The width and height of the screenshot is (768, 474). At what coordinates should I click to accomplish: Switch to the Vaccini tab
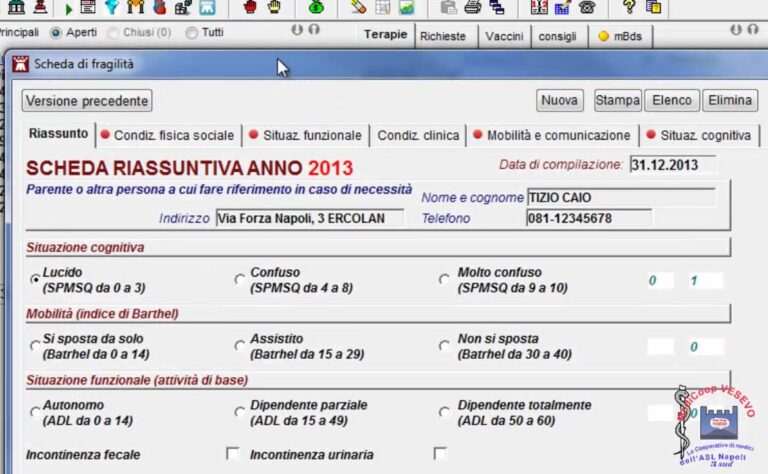click(504, 36)
